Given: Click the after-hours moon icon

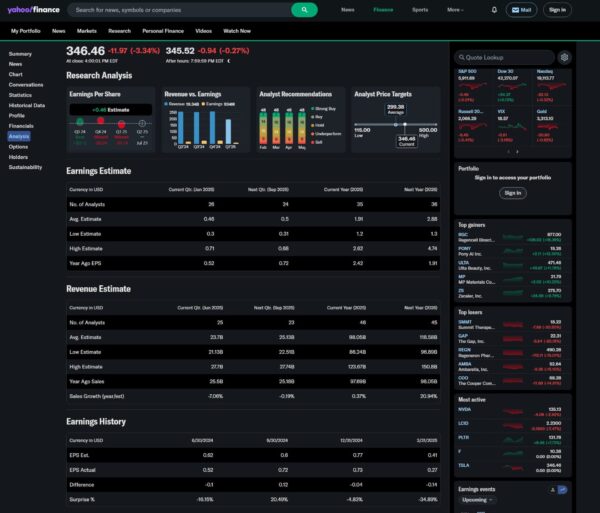Looking at the screenshot, I should [229, 61].
